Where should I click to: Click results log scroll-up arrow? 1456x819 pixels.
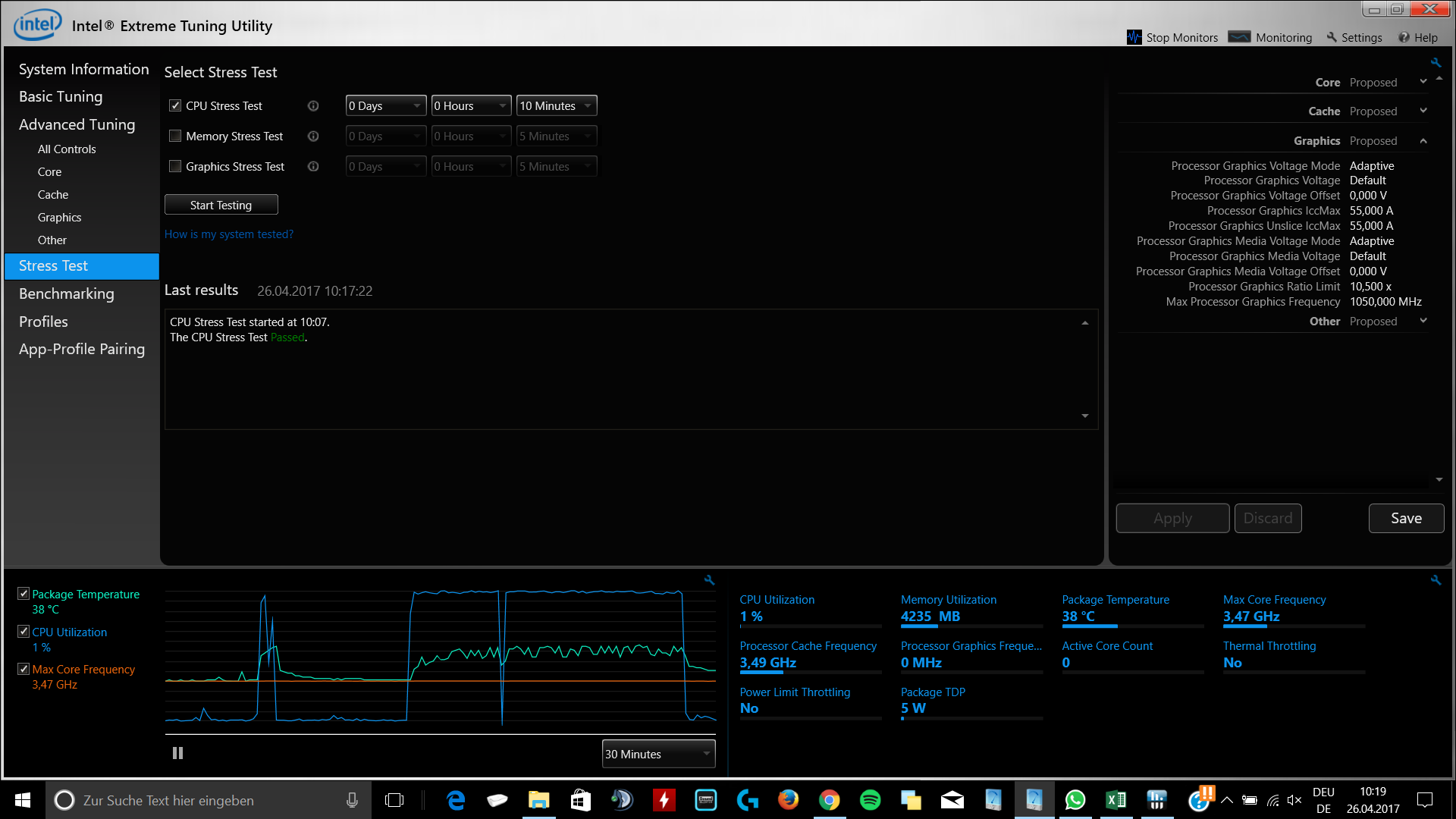[x=1084, y=323]
